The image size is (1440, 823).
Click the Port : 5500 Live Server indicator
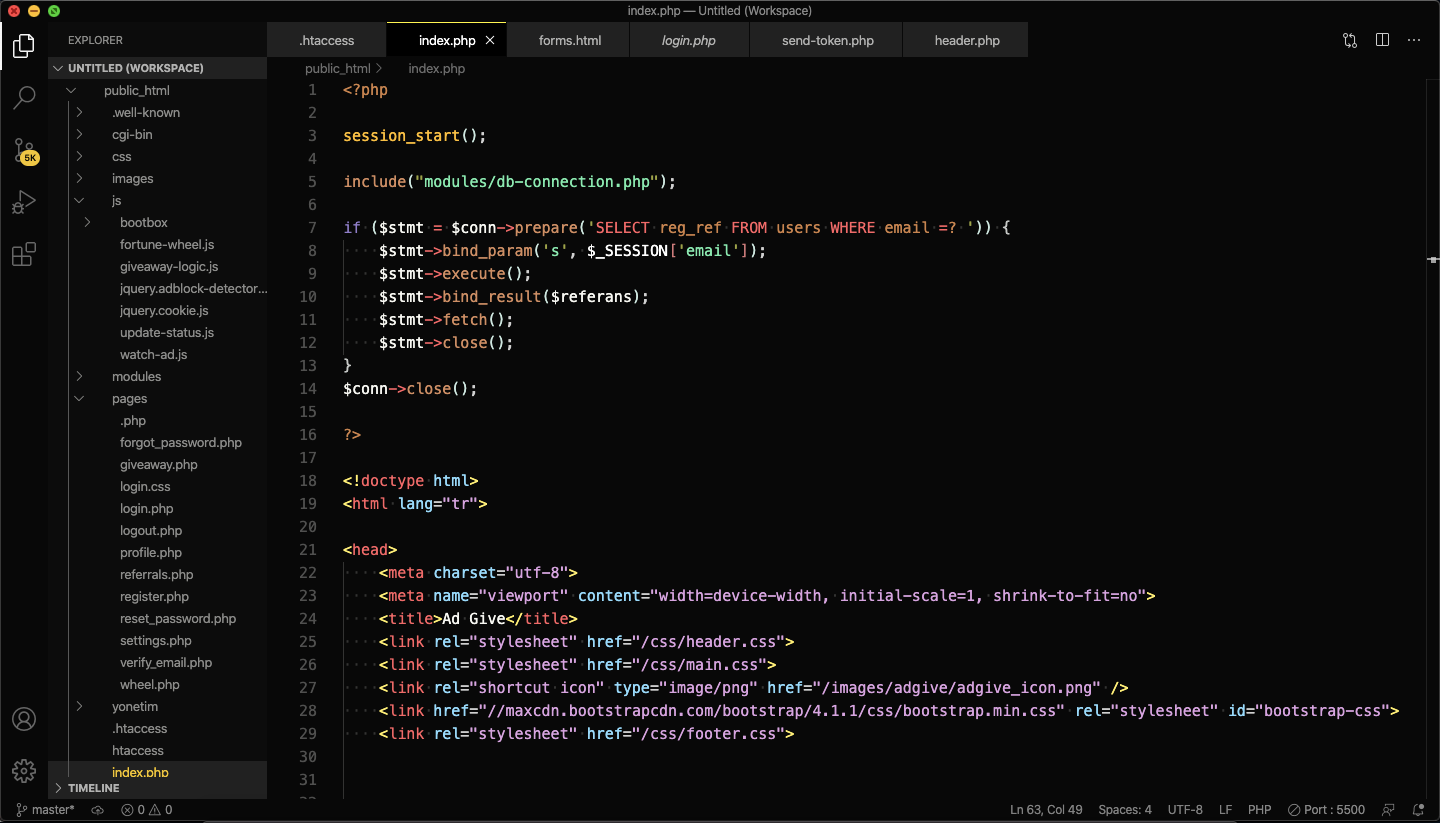point(1327,810)
